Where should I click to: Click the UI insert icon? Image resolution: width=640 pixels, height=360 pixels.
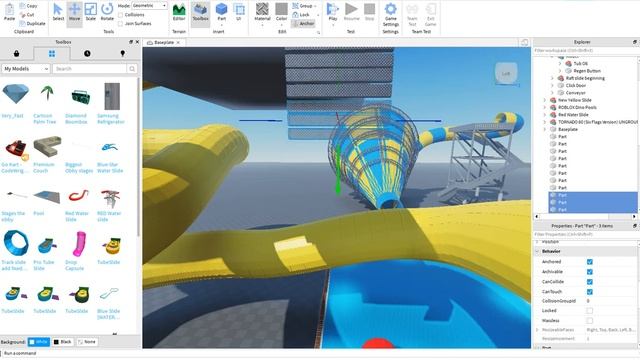tap(239, 11)
